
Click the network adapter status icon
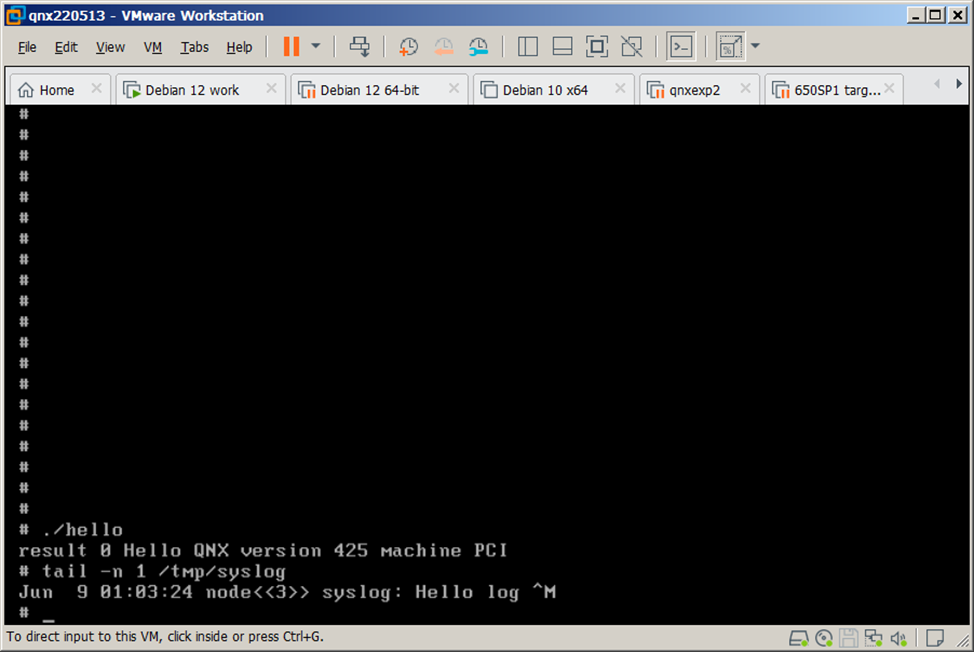tap(873, 638)
